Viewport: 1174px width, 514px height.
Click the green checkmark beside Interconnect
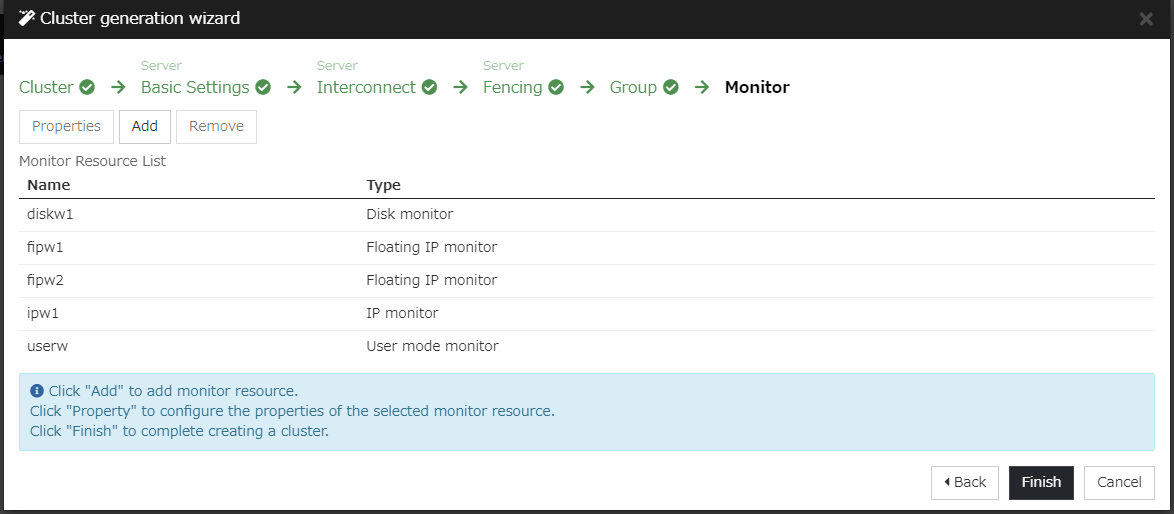coord(429,87)
